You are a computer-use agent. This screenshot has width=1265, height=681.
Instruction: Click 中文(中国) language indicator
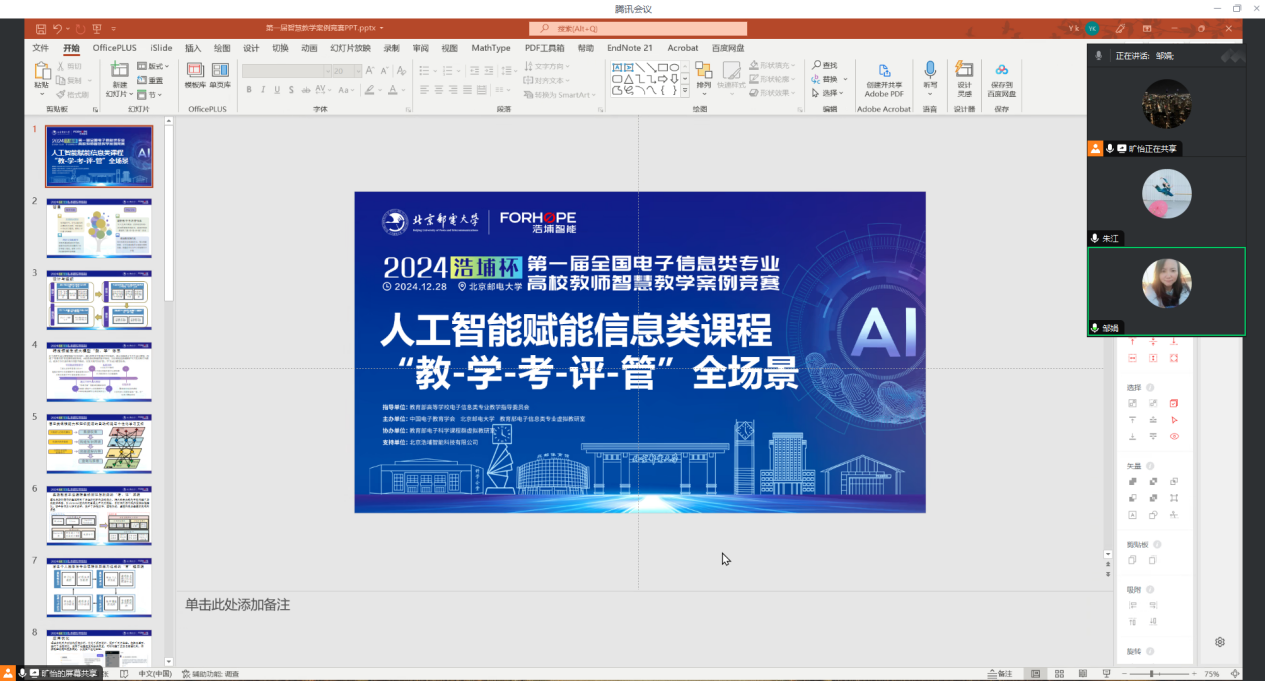155,674
